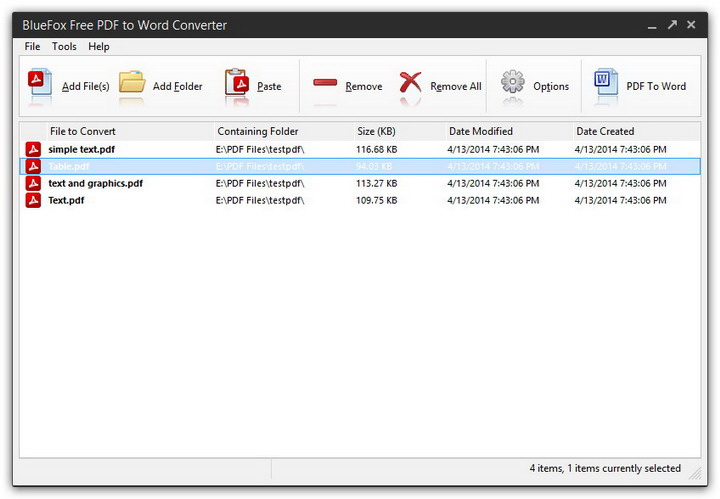This screenshot has width=720, height=499.
Task: Select the Table.pdf file name
Action: [69, 166]
